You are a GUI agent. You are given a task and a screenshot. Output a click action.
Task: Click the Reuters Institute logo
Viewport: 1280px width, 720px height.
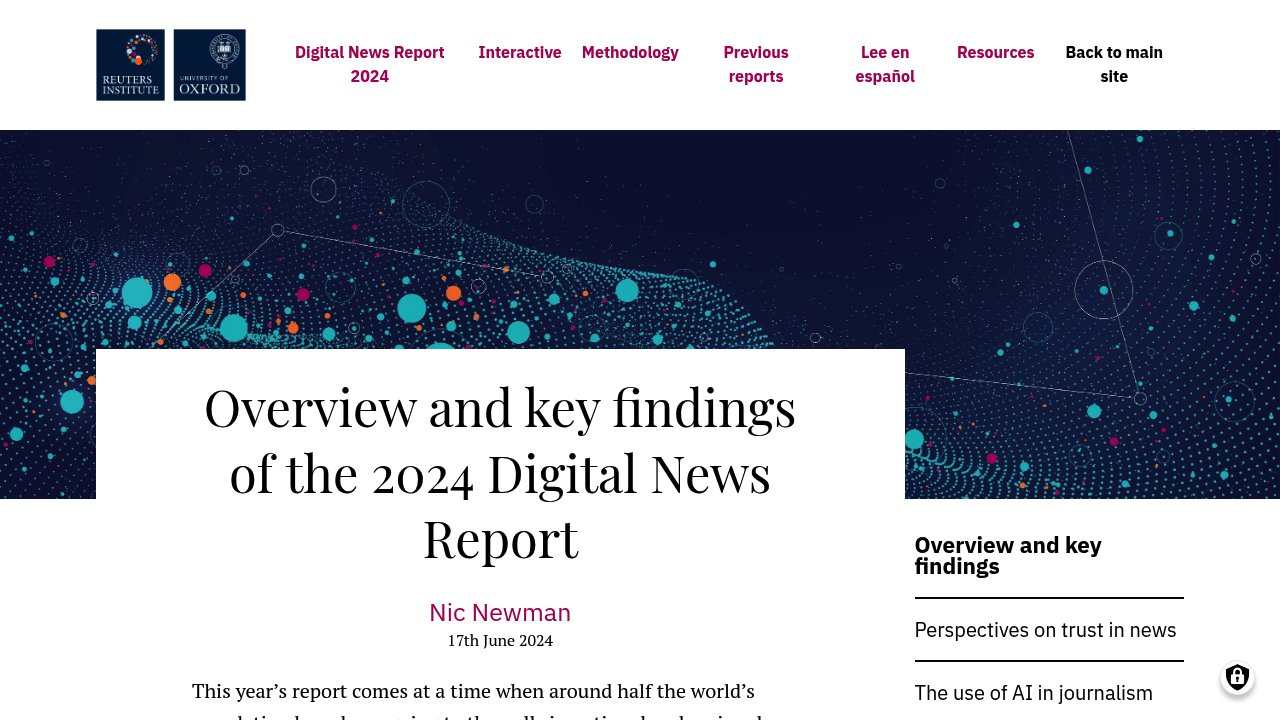click(131, 65)
